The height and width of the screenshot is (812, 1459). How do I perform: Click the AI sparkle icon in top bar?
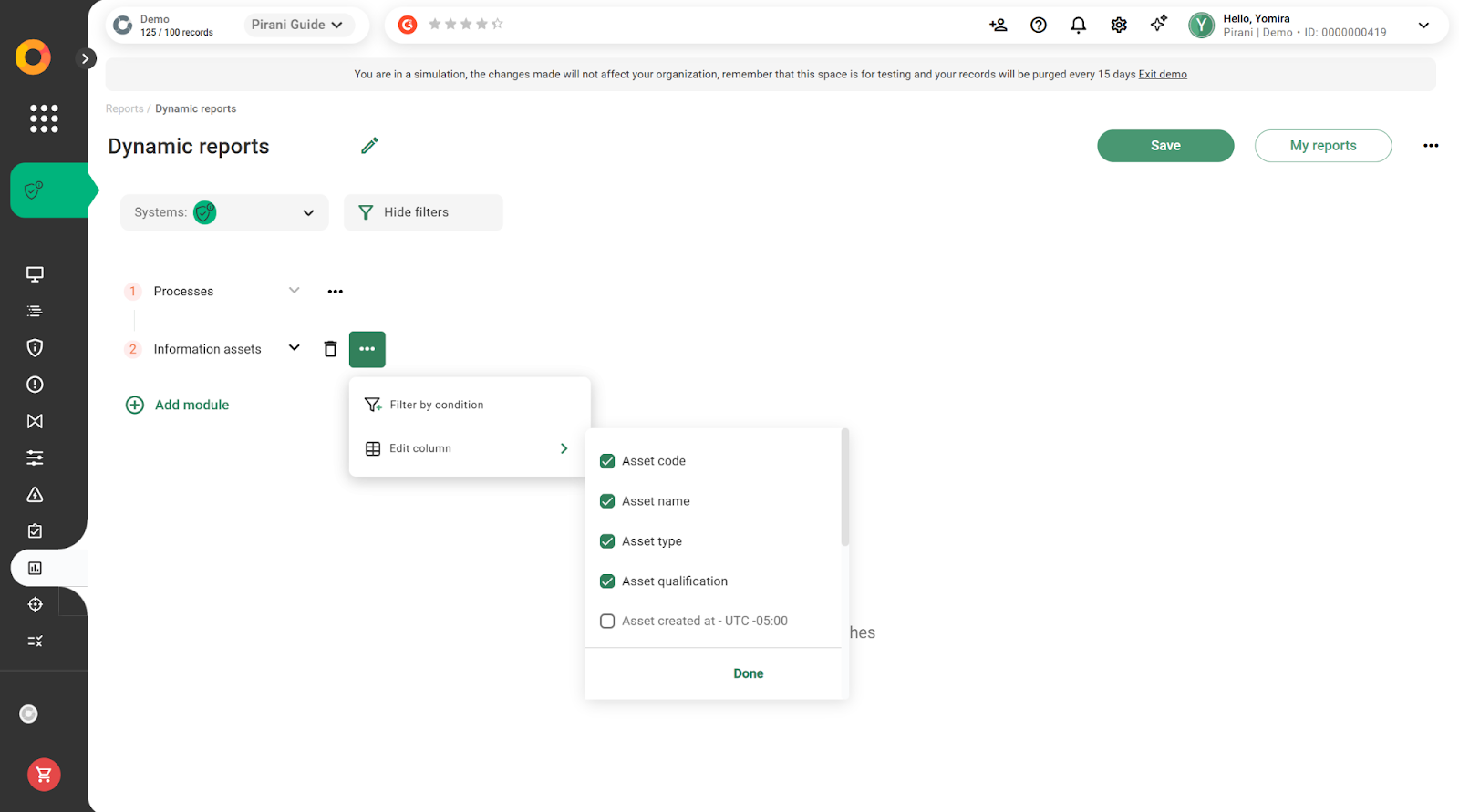[1158, 25]
